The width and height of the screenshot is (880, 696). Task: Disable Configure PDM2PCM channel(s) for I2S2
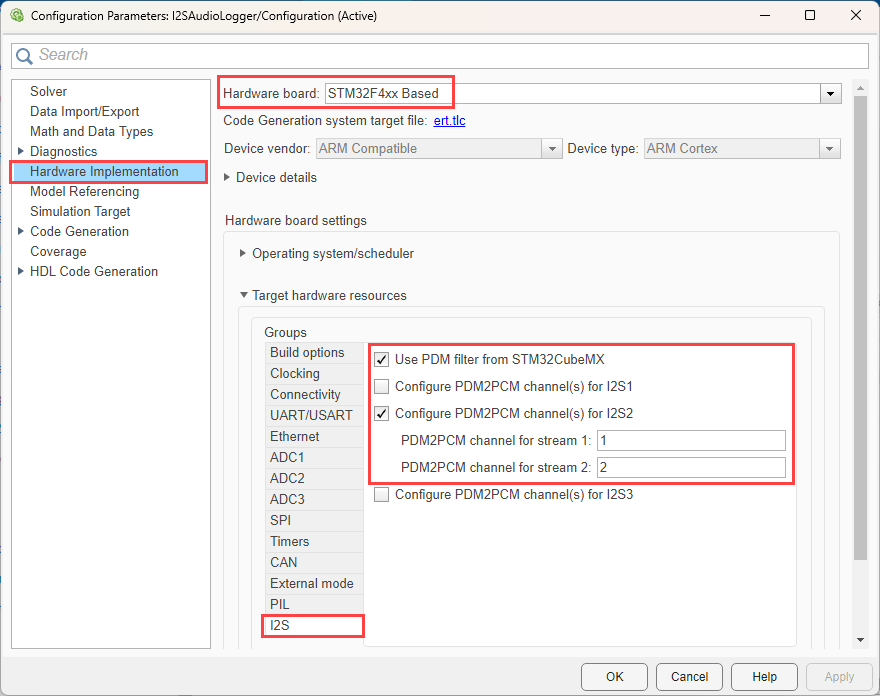click(381, 413)
